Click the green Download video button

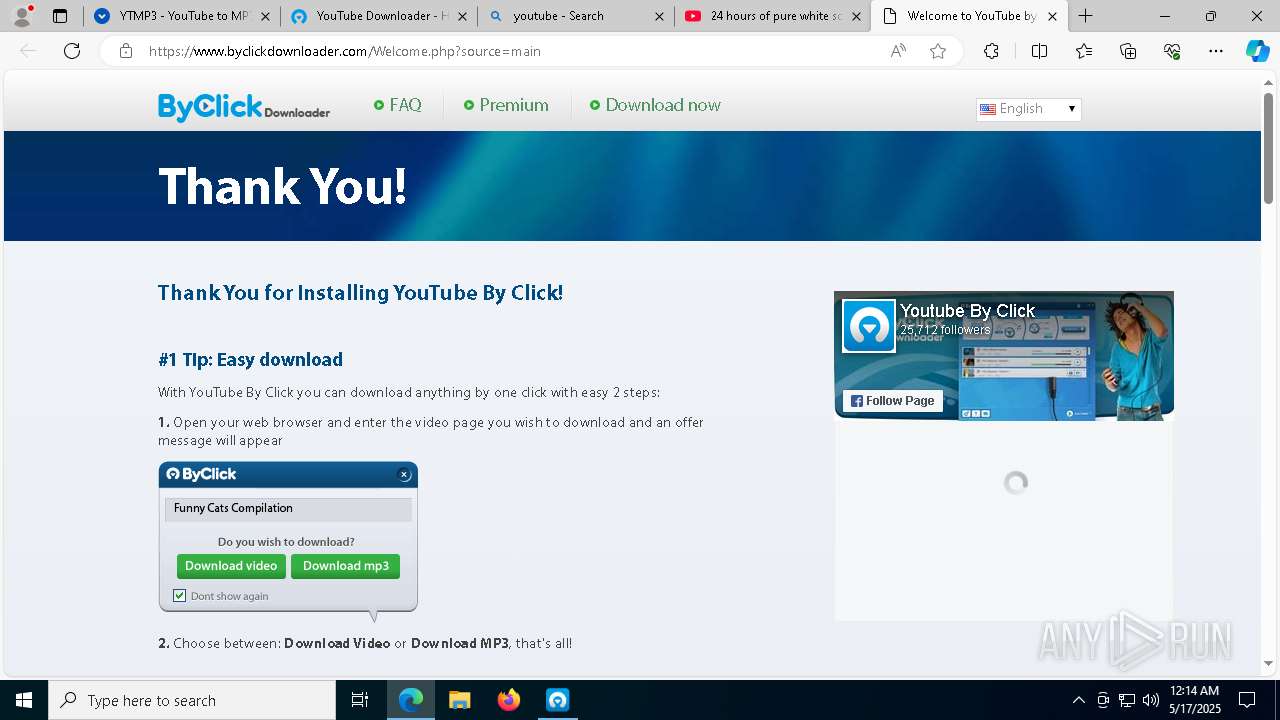(x=231, y=566)
